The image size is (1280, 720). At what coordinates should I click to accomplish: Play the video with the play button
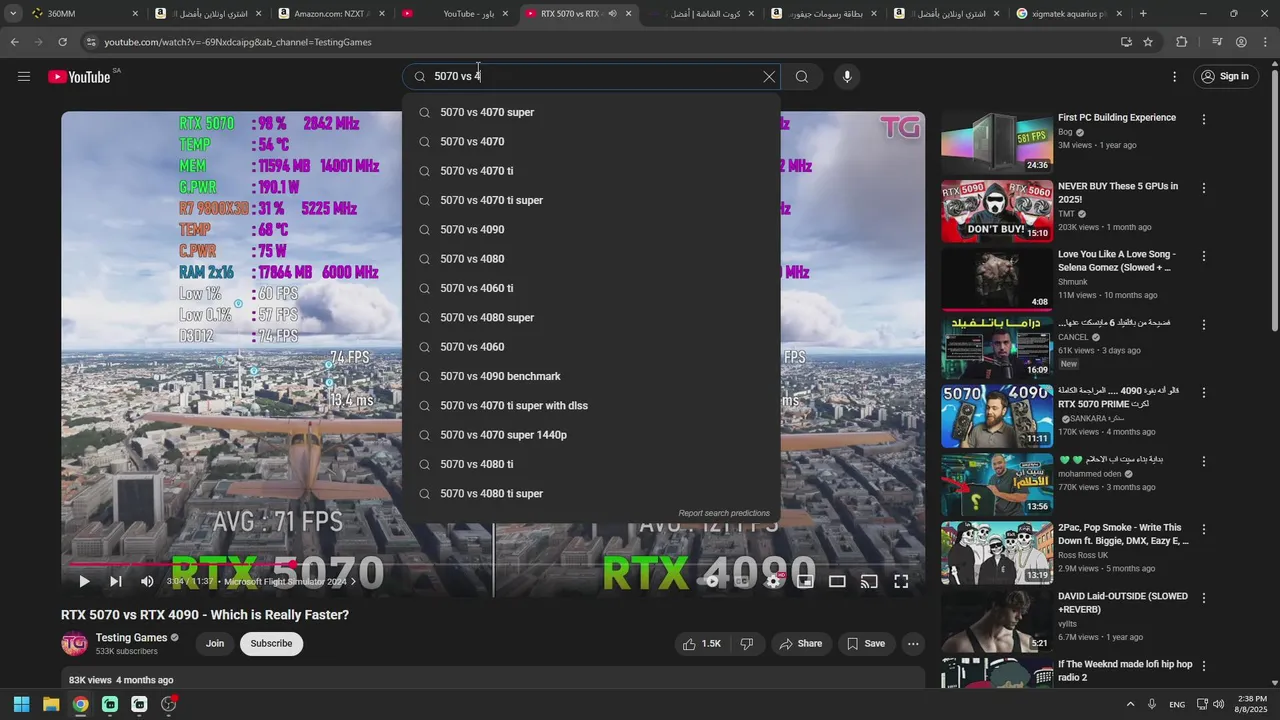(x=84, y=581)
